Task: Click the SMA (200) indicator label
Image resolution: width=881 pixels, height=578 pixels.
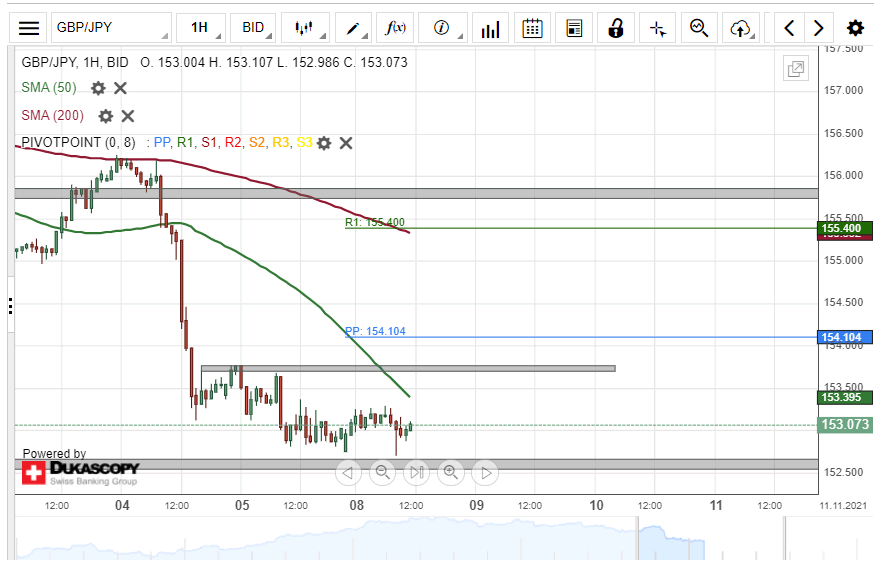Action: (52, 116)
